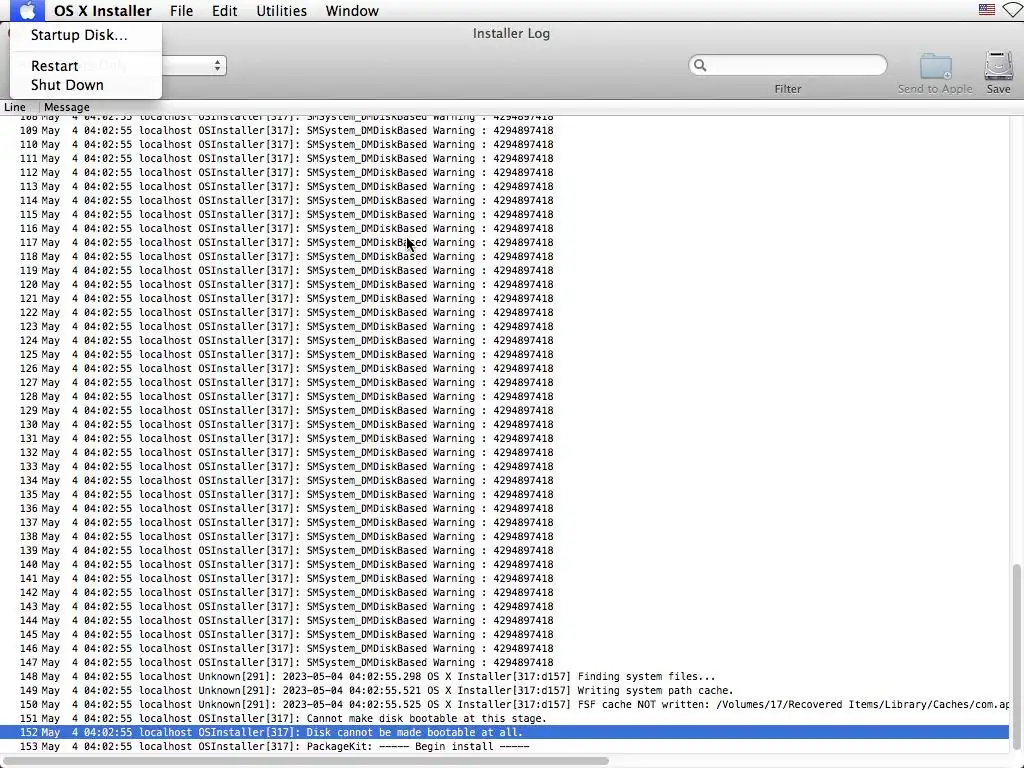Select line 153 'PackageKit: ----- Begin install -----'
The width and height of the screenshot is (1024, 768).
(504, 746)
